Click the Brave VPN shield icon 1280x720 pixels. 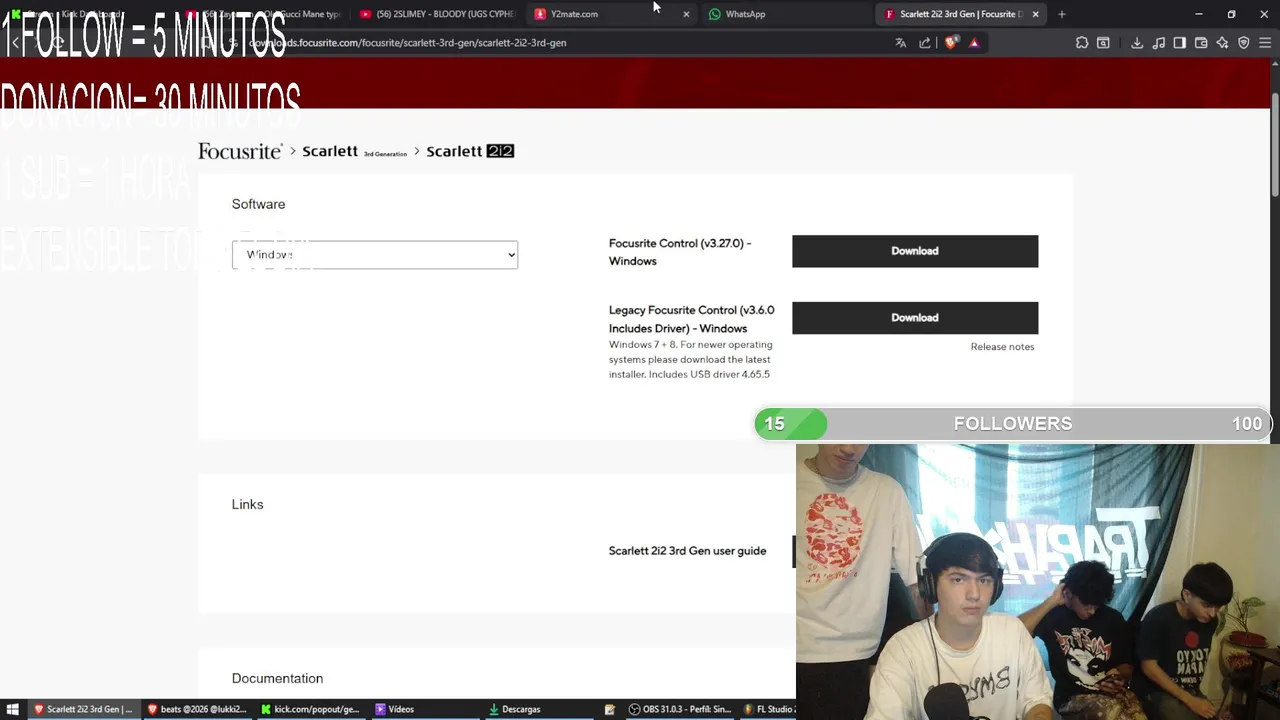(x=1244, y=43)
